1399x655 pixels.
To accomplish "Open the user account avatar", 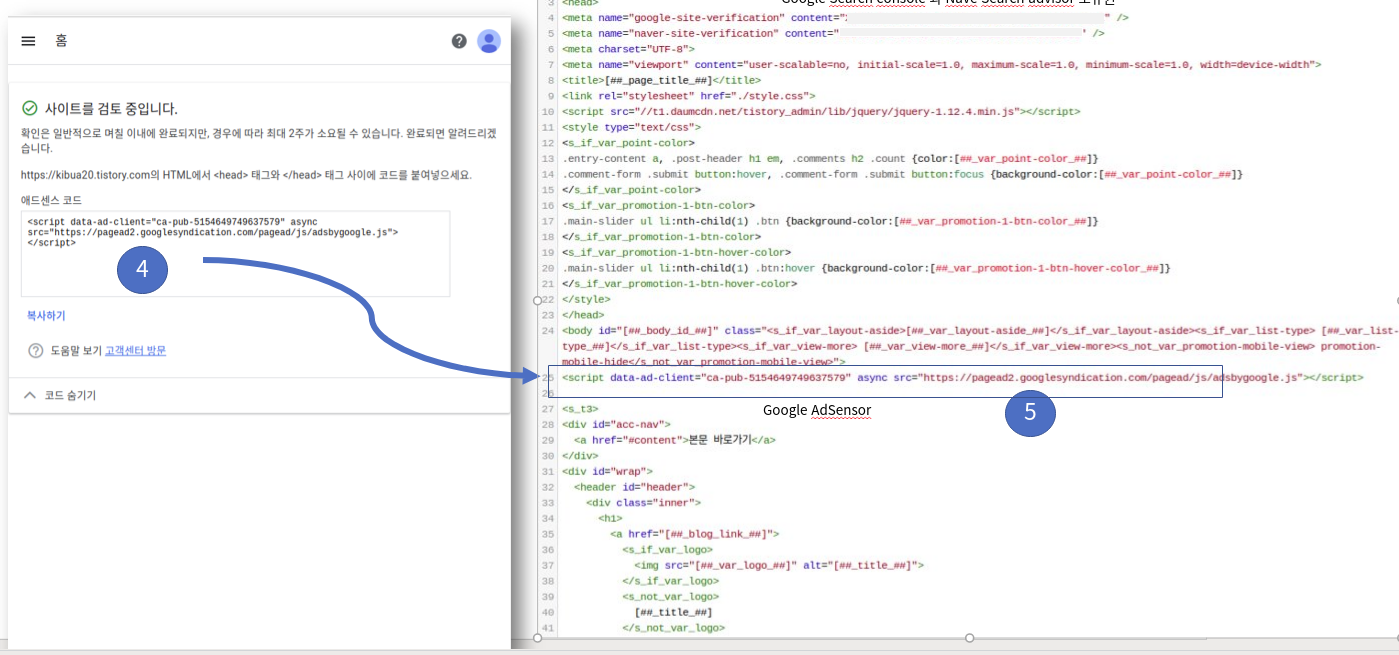I will [488, 41].
